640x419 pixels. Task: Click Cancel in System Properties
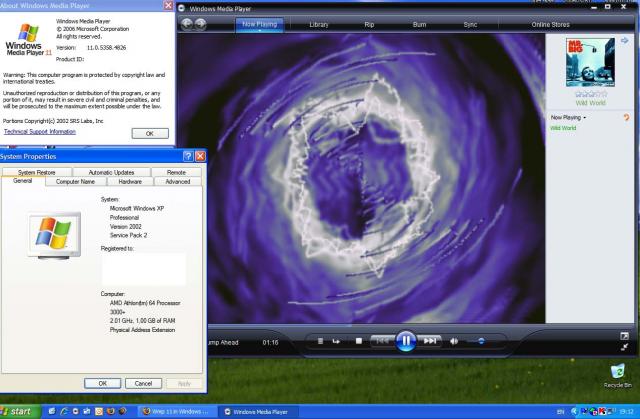[x=143, y=384]
